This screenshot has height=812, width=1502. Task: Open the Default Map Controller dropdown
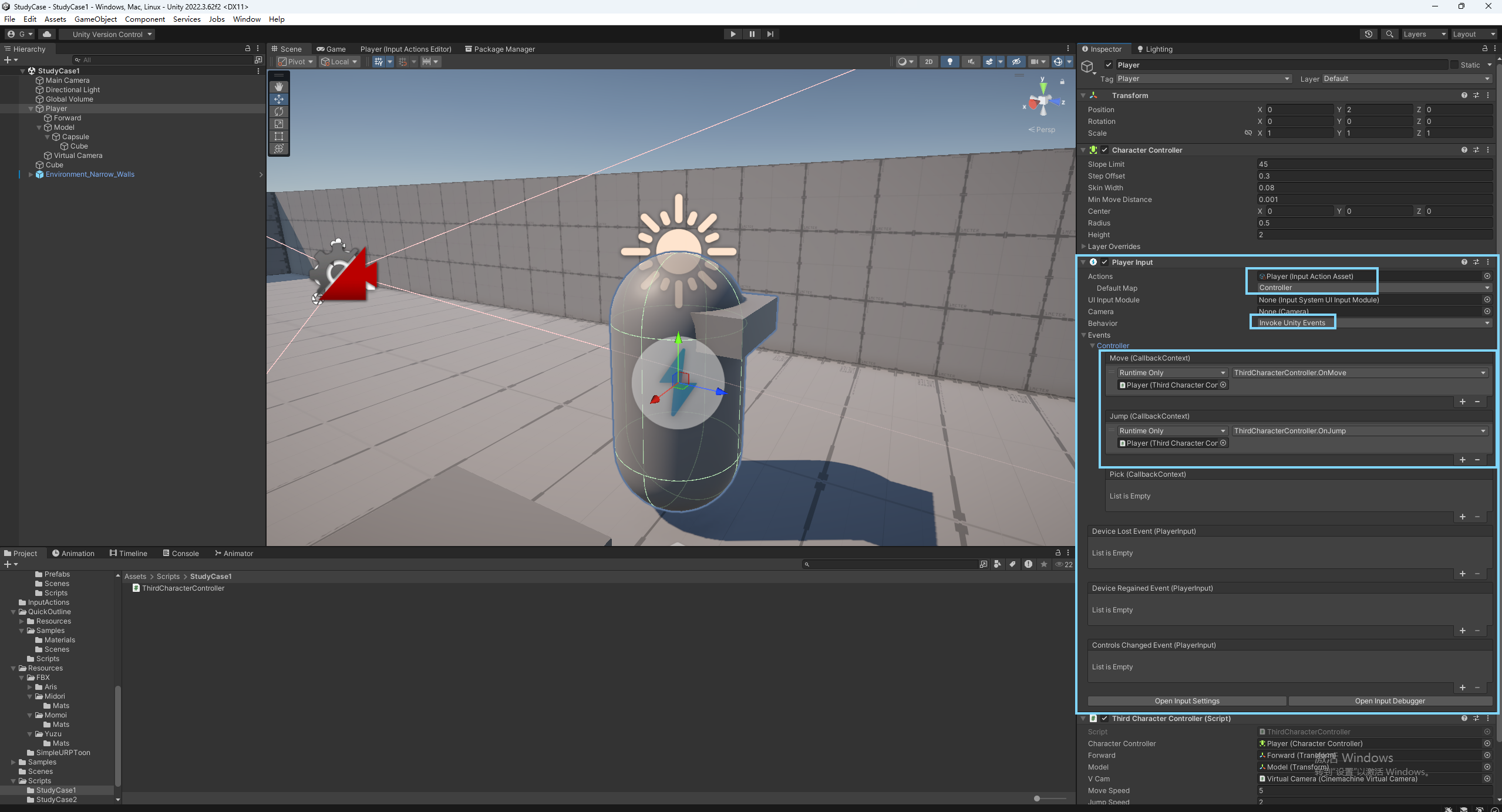click(x=1372, y=288)
